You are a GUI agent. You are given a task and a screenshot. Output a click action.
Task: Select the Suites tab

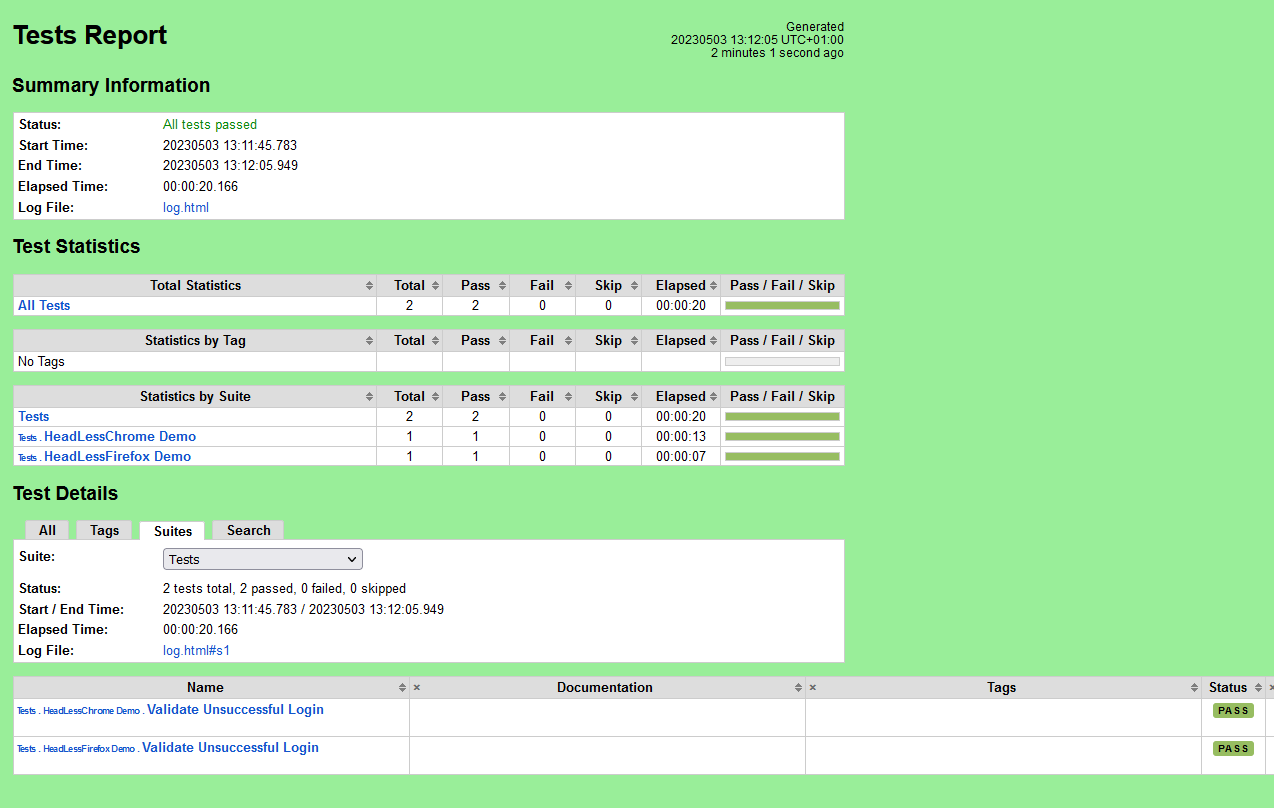[173, 531]
